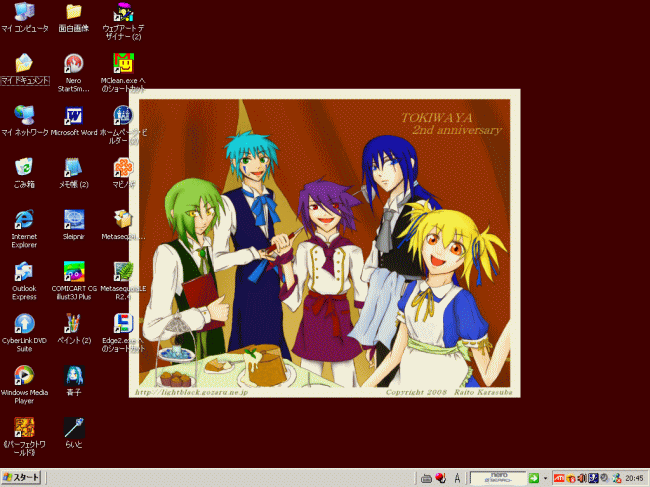Select the メモ帳 (2) notepad shortcut
The height and width of the screenshot is (487, 650).
tap(74, 173)
